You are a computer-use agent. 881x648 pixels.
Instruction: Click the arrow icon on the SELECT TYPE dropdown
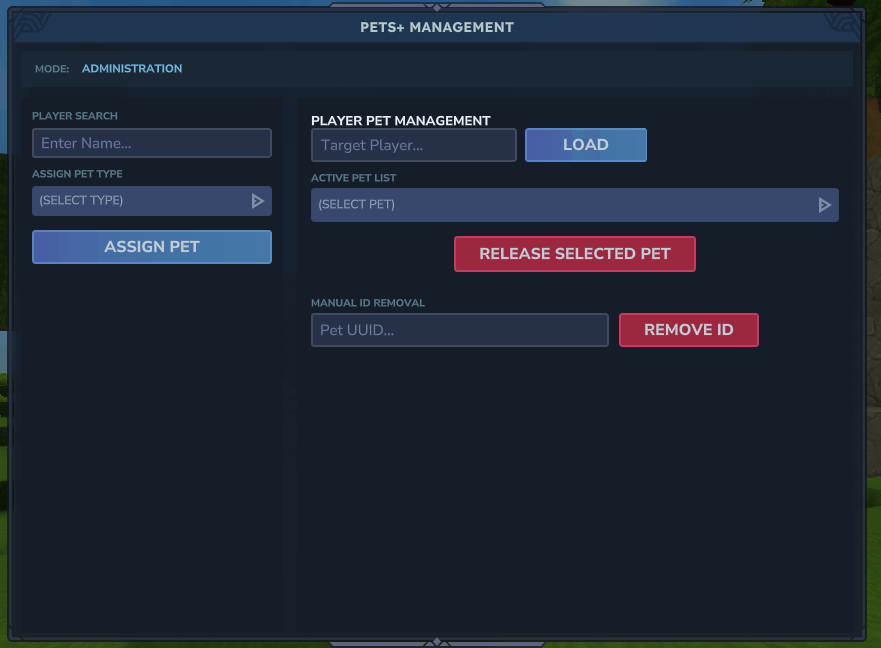258,201
